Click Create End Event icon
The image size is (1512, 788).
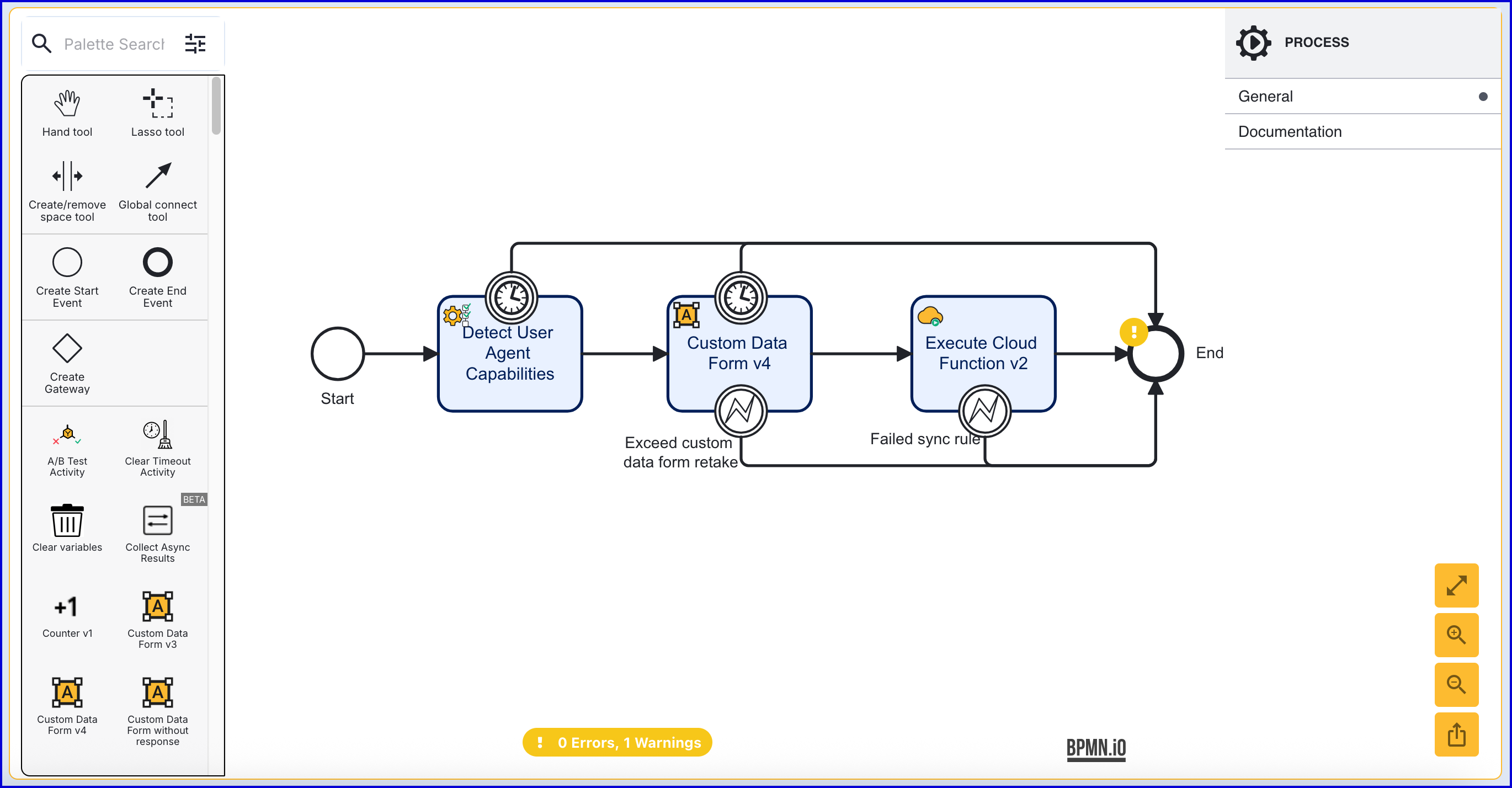point(157,262)
